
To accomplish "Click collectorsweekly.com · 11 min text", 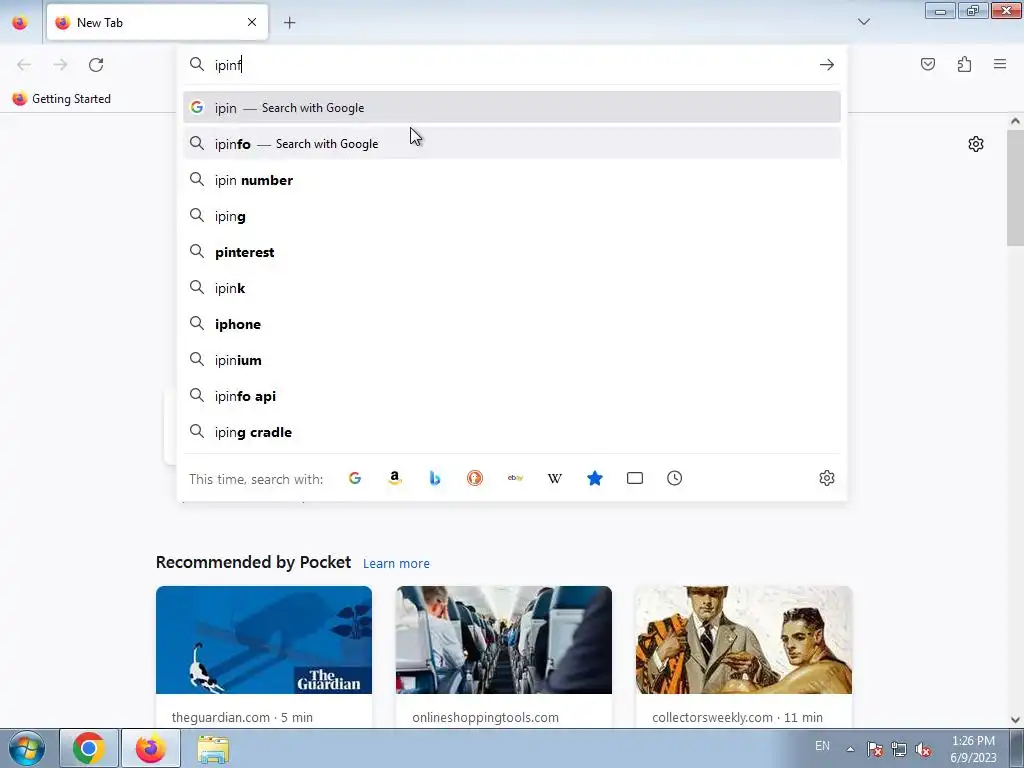I will coord(737,717).
